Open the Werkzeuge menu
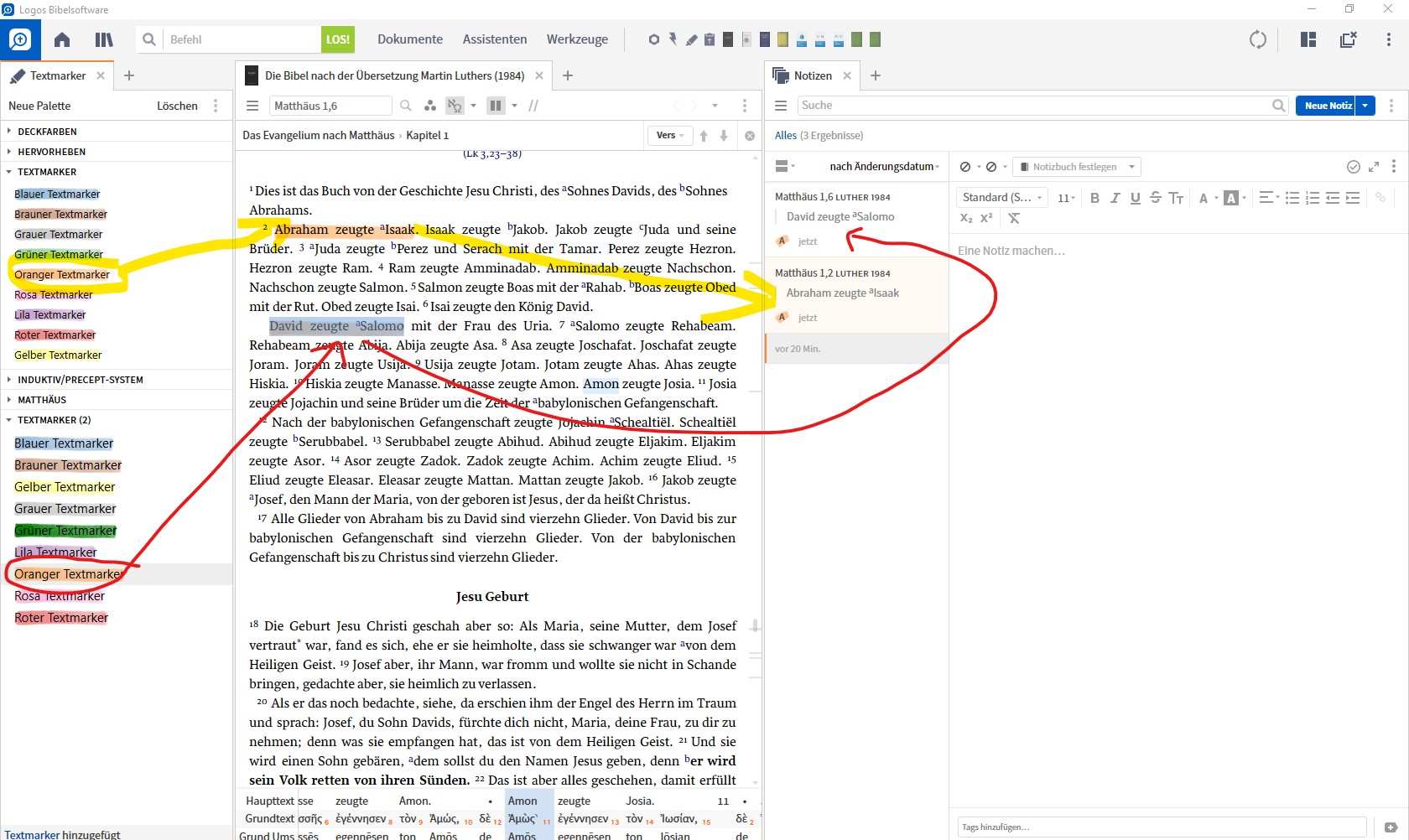This screenshot has height=840, width=1409. coord(577,39)
